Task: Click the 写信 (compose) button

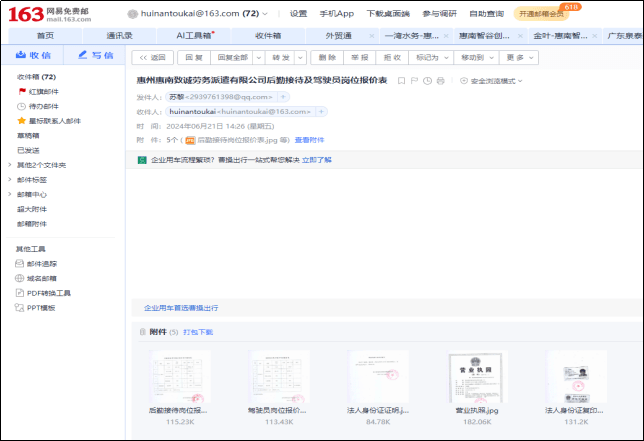Action: (95, 56)
